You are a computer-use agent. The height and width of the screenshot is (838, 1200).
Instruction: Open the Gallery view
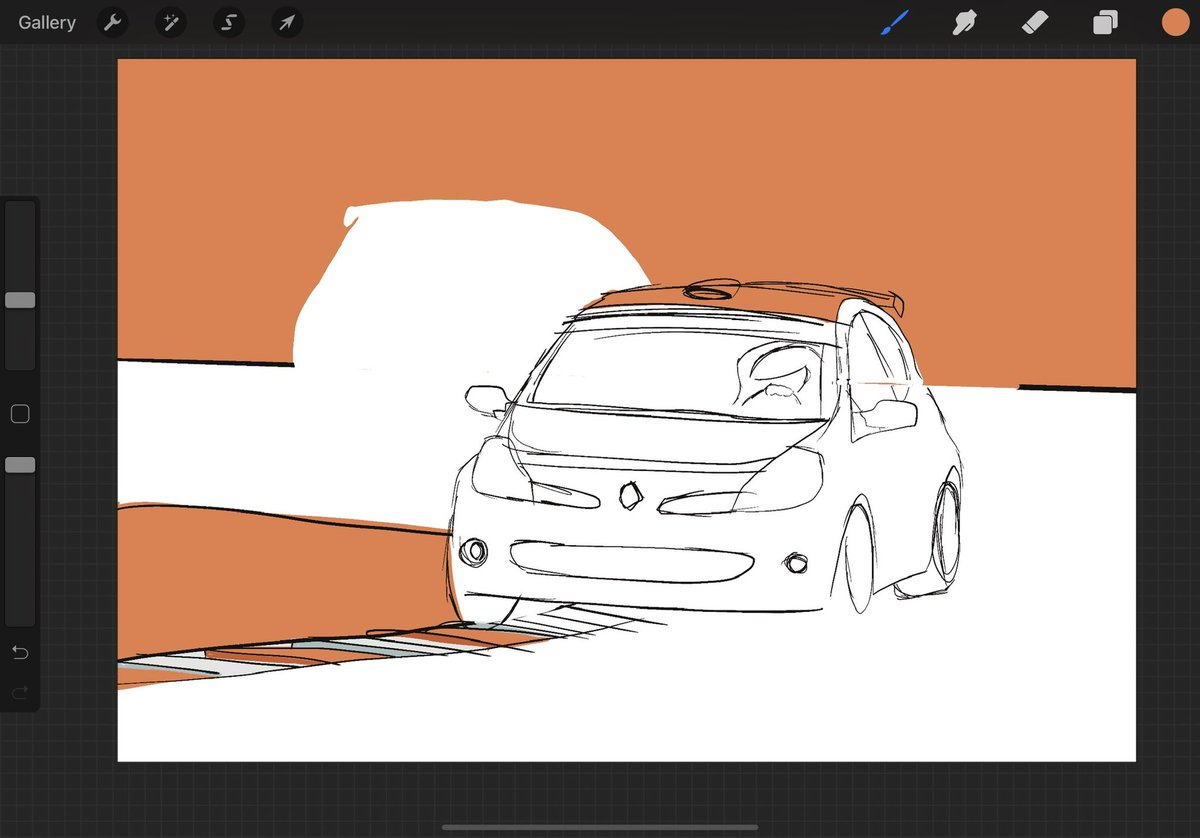click(47, 22)
